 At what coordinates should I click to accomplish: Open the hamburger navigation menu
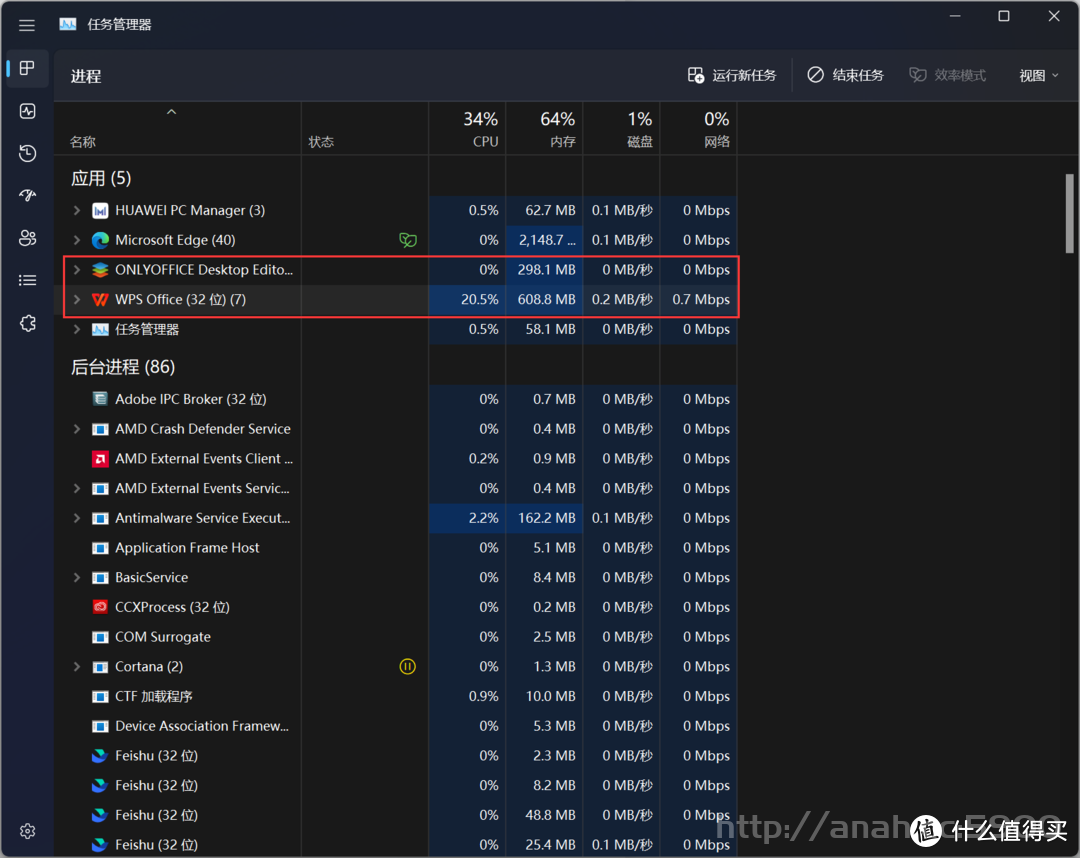coord(27,25)
